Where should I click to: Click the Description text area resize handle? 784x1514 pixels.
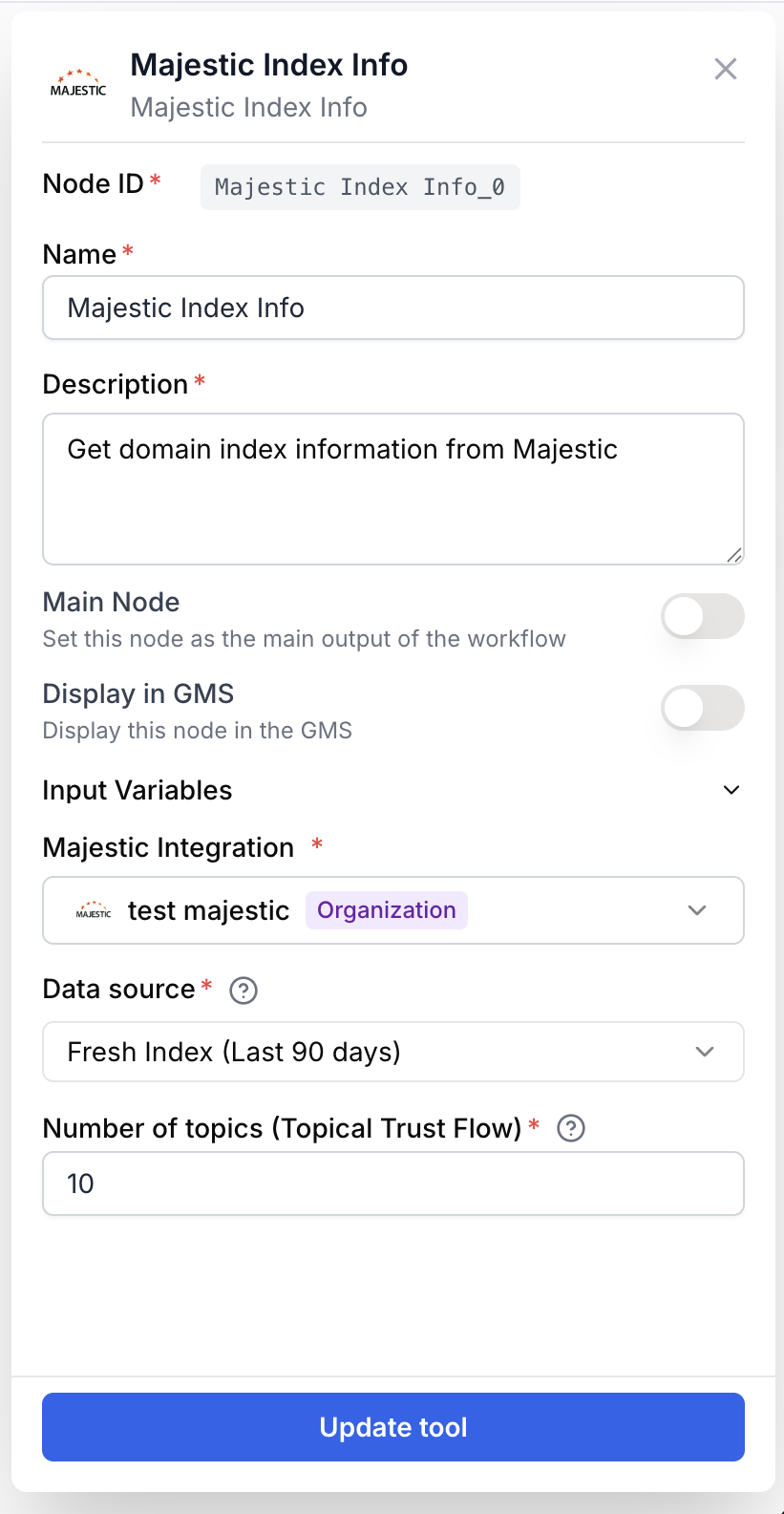point(733,555)
